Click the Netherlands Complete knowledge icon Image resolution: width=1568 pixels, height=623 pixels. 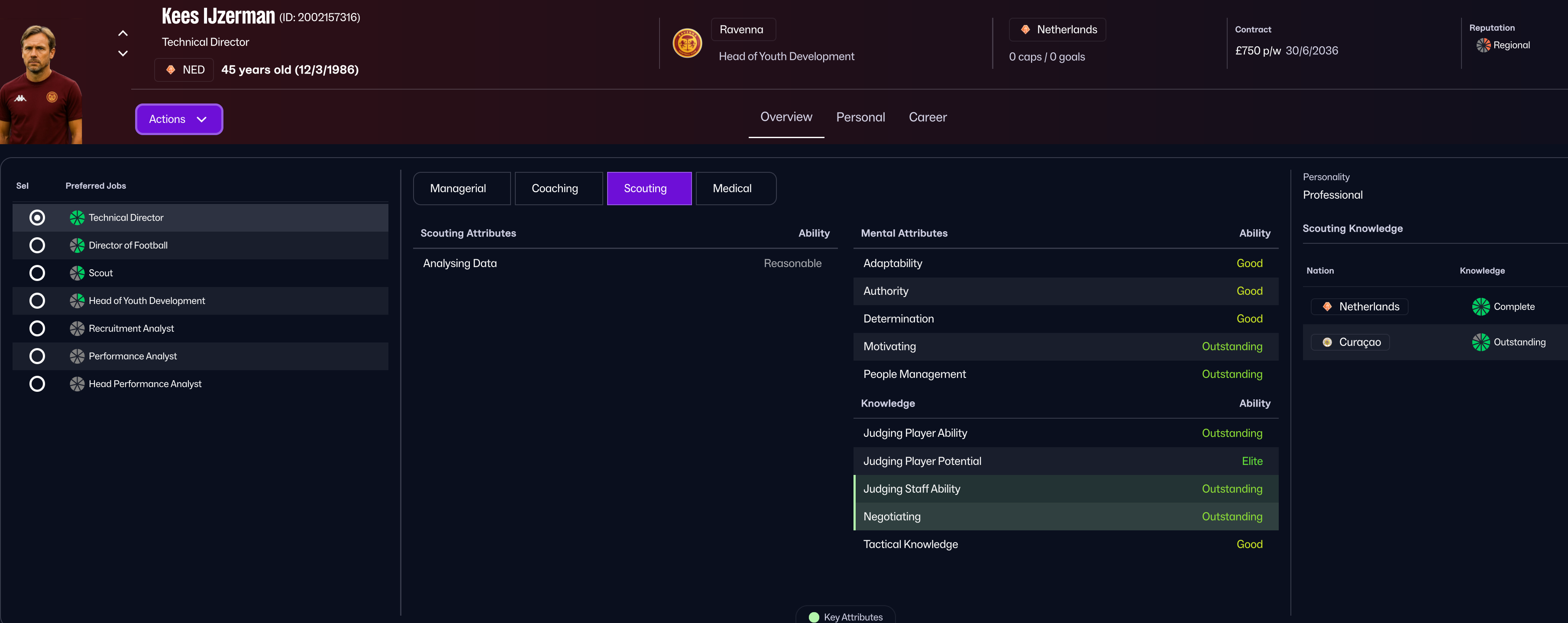1481,307
